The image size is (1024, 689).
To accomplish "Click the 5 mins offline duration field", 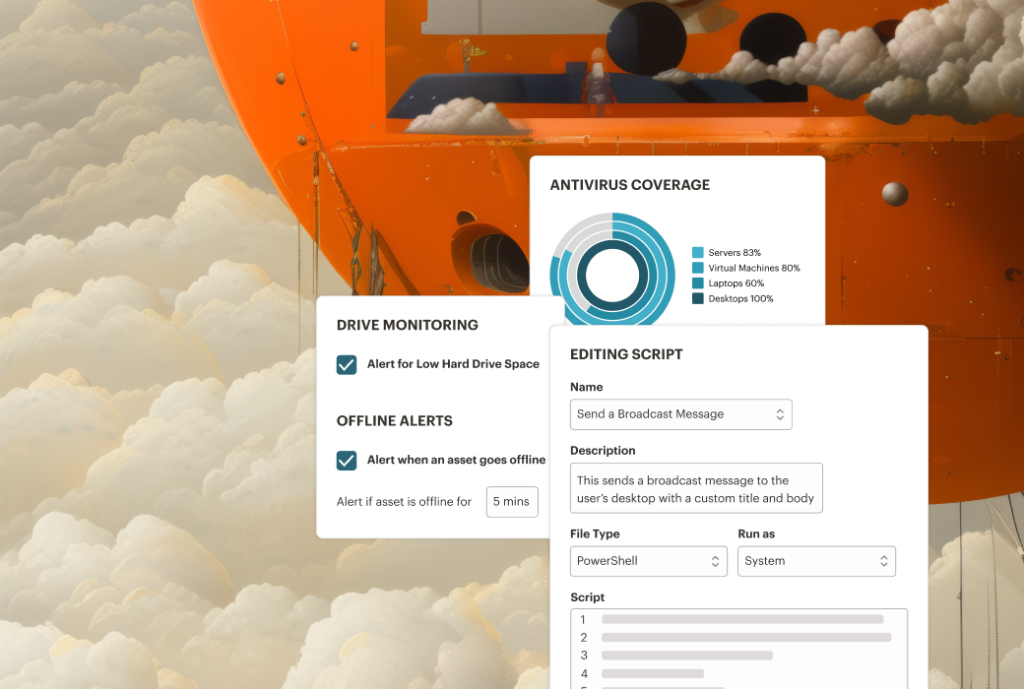I will pyautogui.click(x=511, y=501).
